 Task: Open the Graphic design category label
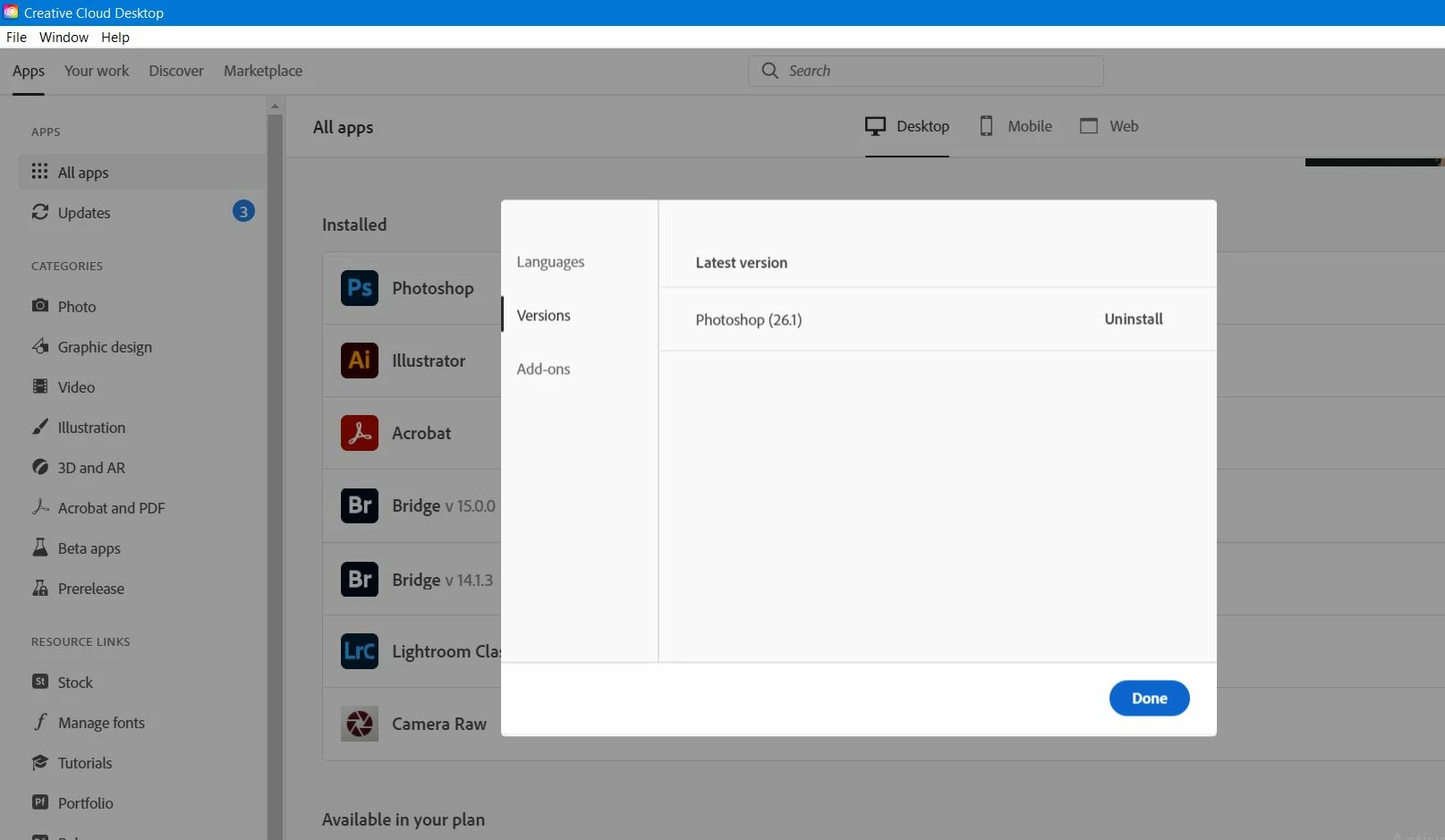(x=105, y=347)
